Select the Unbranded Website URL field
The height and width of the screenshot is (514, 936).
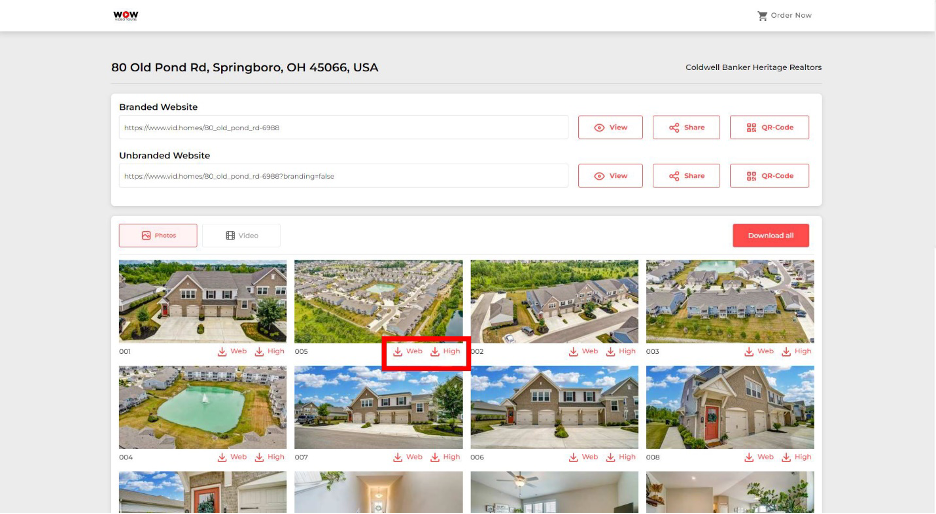point(343,176)
